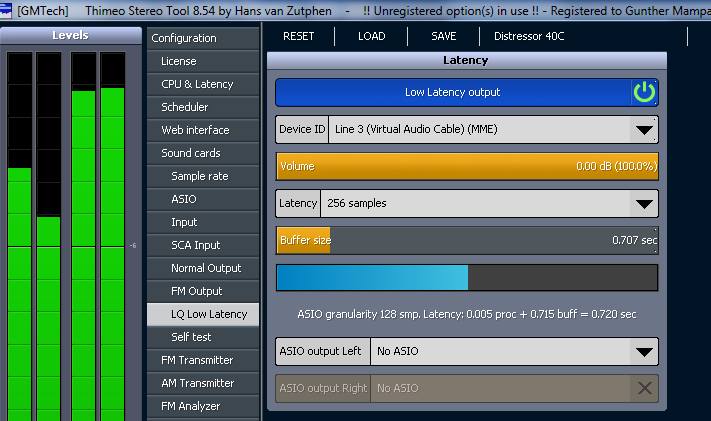
Task: Click the No ASIO value for Left output
Action: (x=500, y=352)
